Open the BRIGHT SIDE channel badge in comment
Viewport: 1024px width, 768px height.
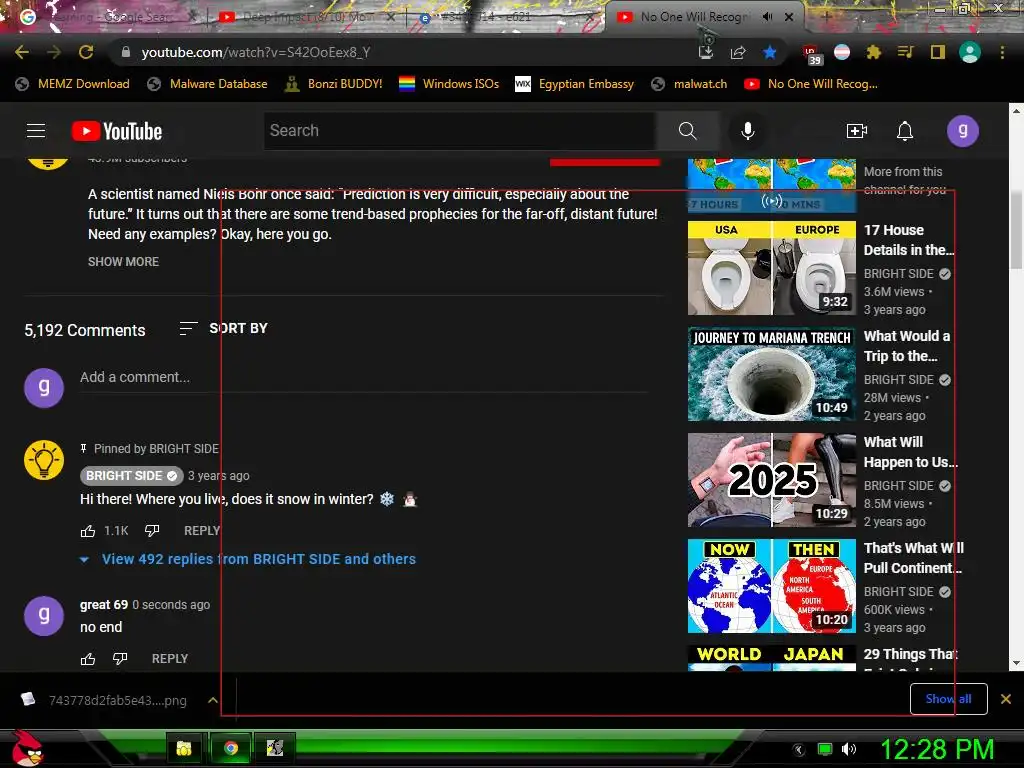tap(131, 475)
